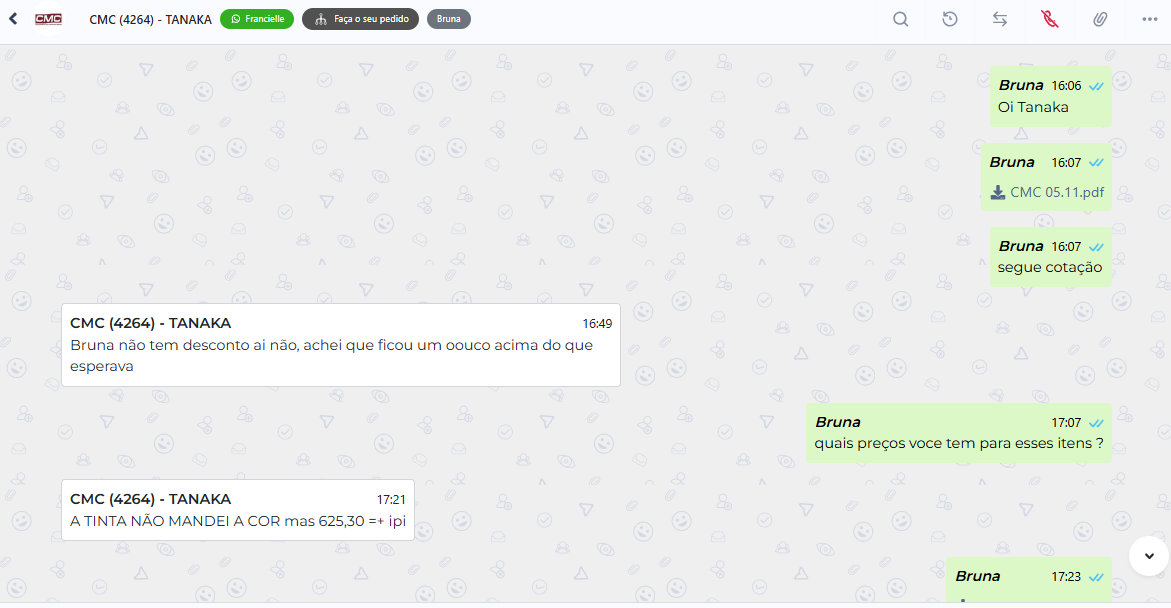Click the 'segue cotação' message bubble
Screen dimensions: 1171x608
point(1050,257)
